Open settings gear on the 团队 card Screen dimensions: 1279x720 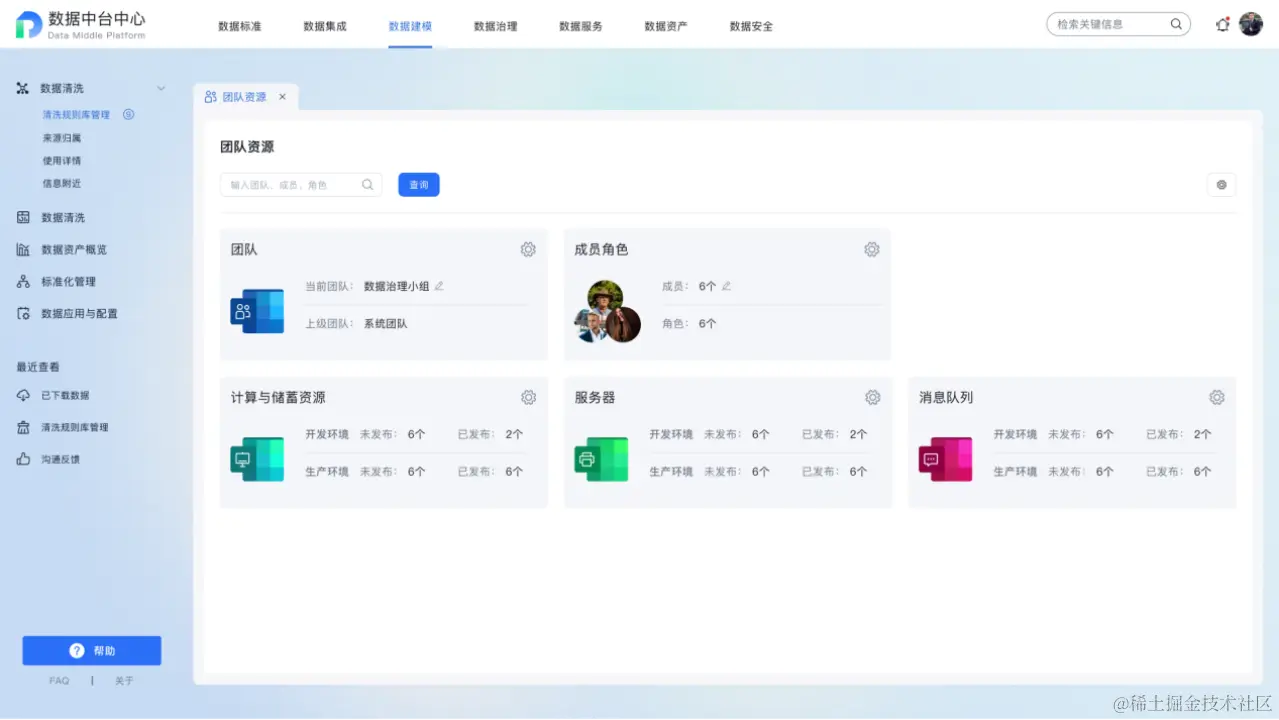(x=528, y=249)
